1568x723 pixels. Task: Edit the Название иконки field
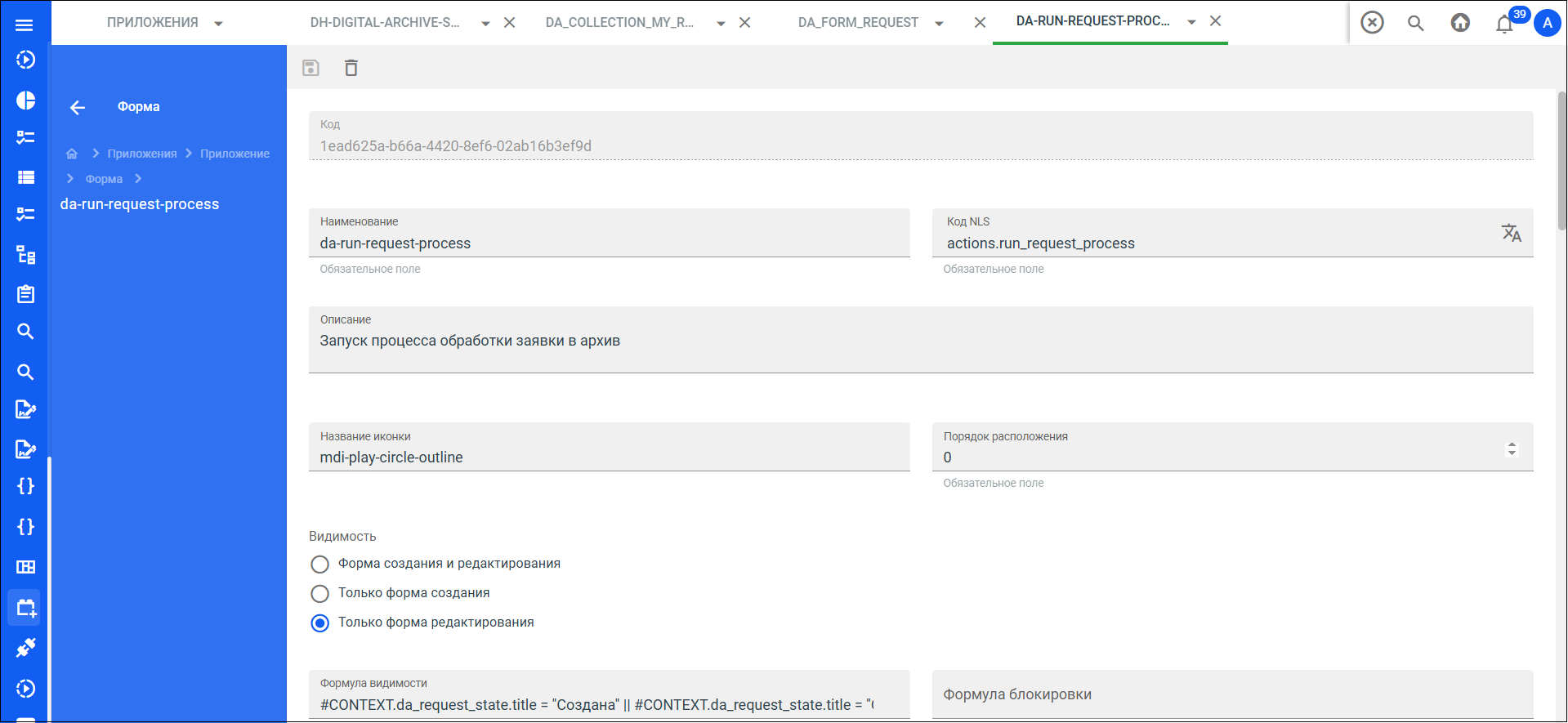(609, 447)
